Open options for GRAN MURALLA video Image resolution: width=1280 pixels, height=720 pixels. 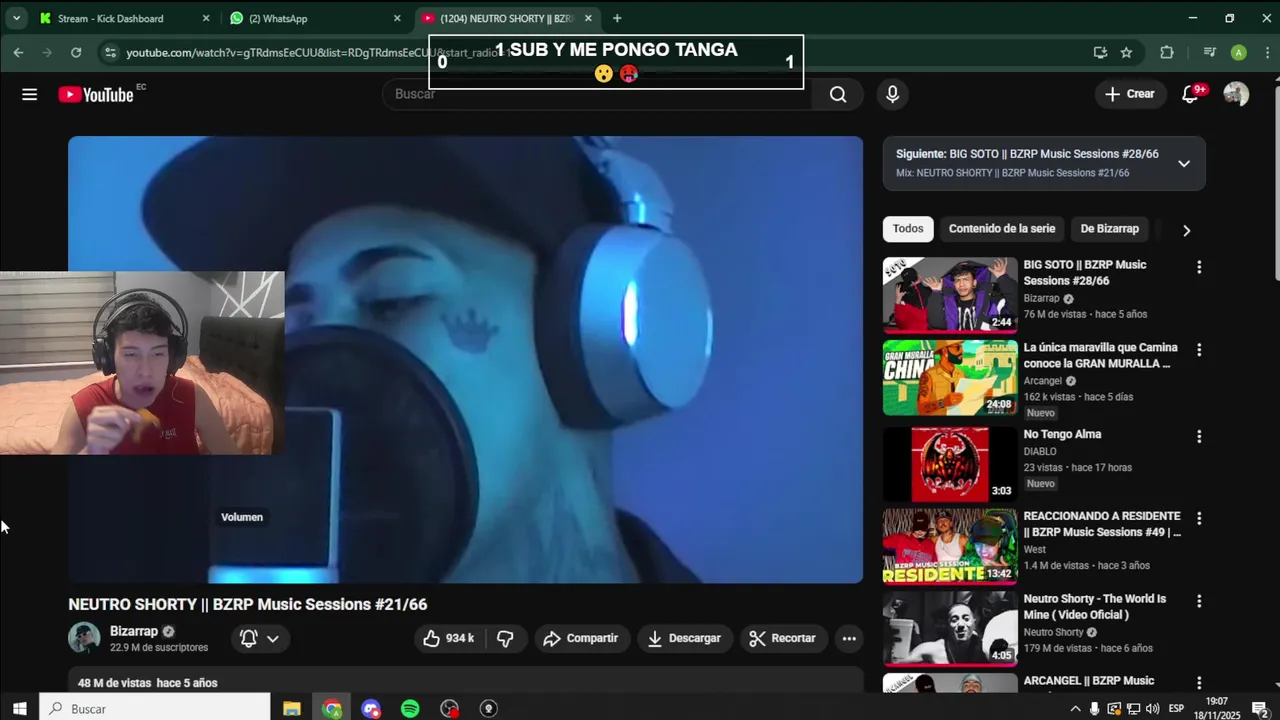click(x=1199, y=350)
